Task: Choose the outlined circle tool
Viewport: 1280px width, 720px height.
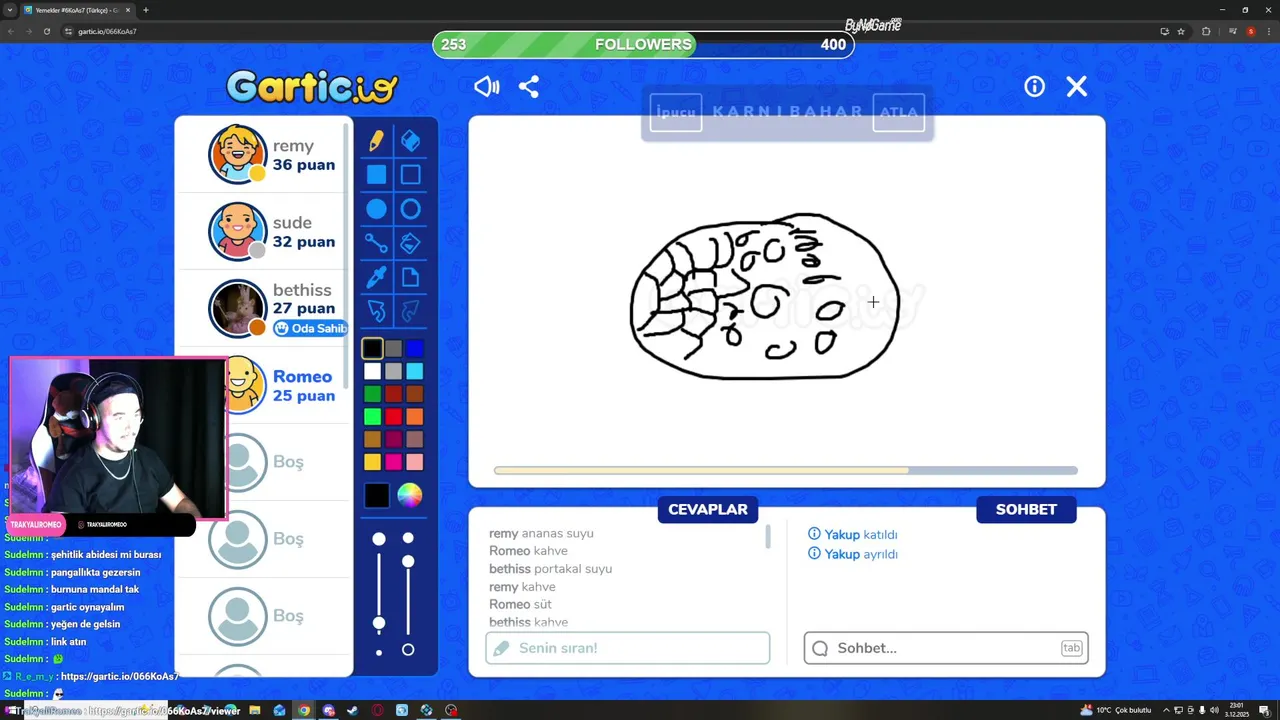Action: tap(410, 209)
